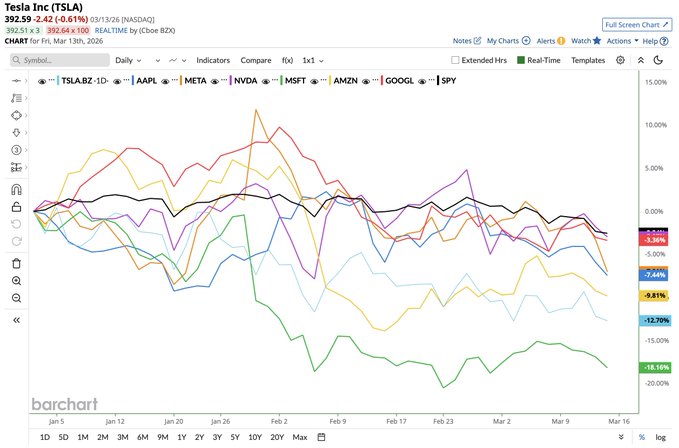Collapse the left drawing tools sidebar

click(x=16, y=319)
